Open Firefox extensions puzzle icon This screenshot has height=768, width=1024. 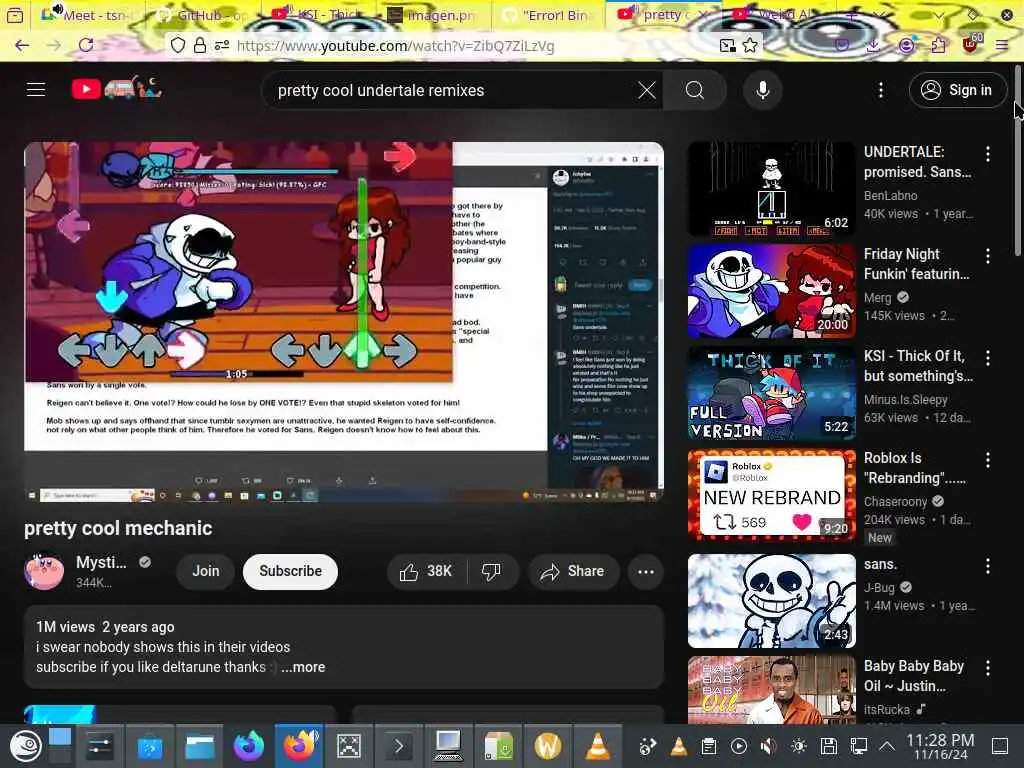938,45
